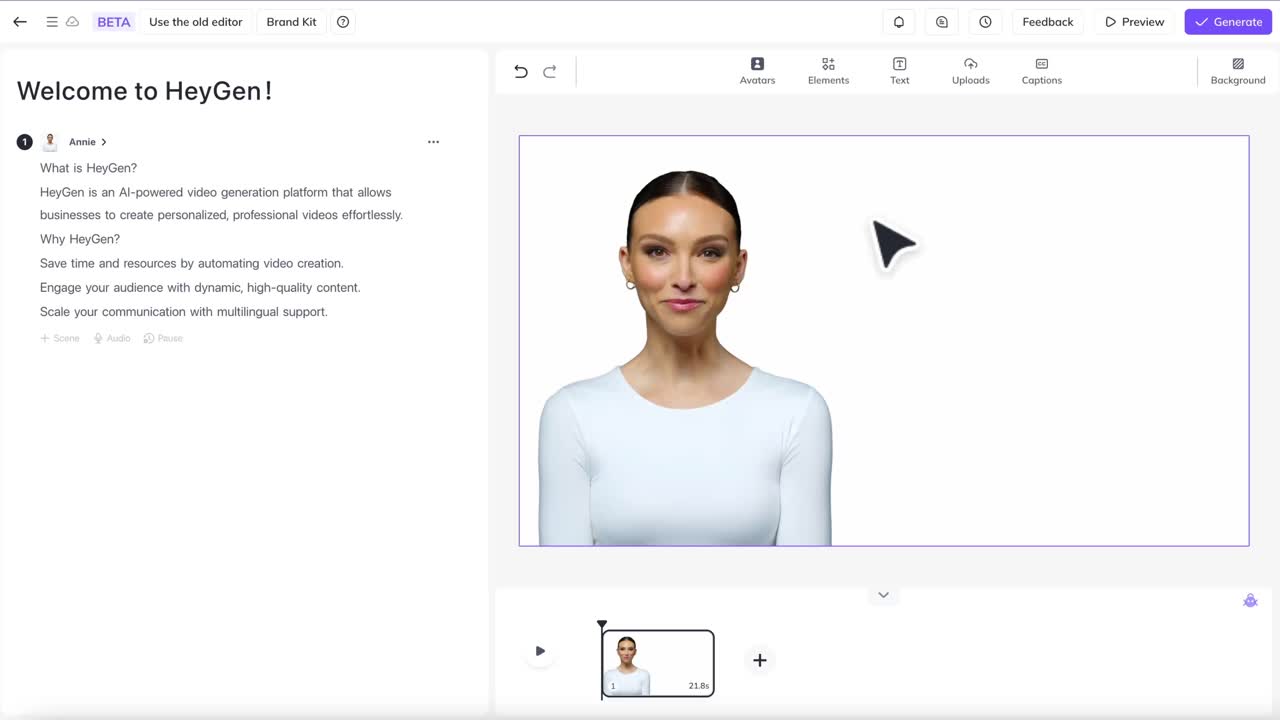Click the Annie avatar thumbnail in script
The image size is (1280, 720).
50,142
